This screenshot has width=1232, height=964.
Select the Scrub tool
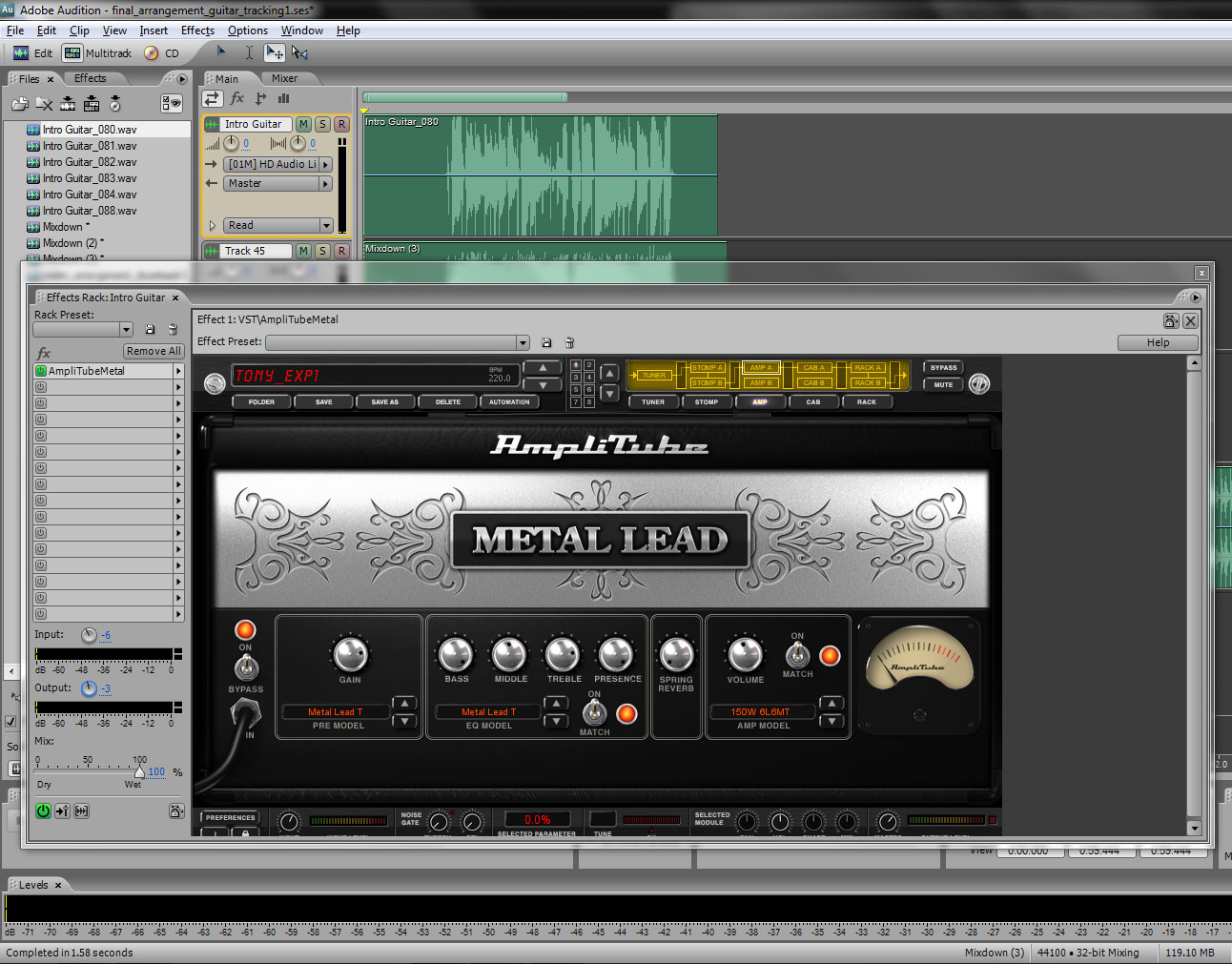pyautogui.click(x=300, y=53)
